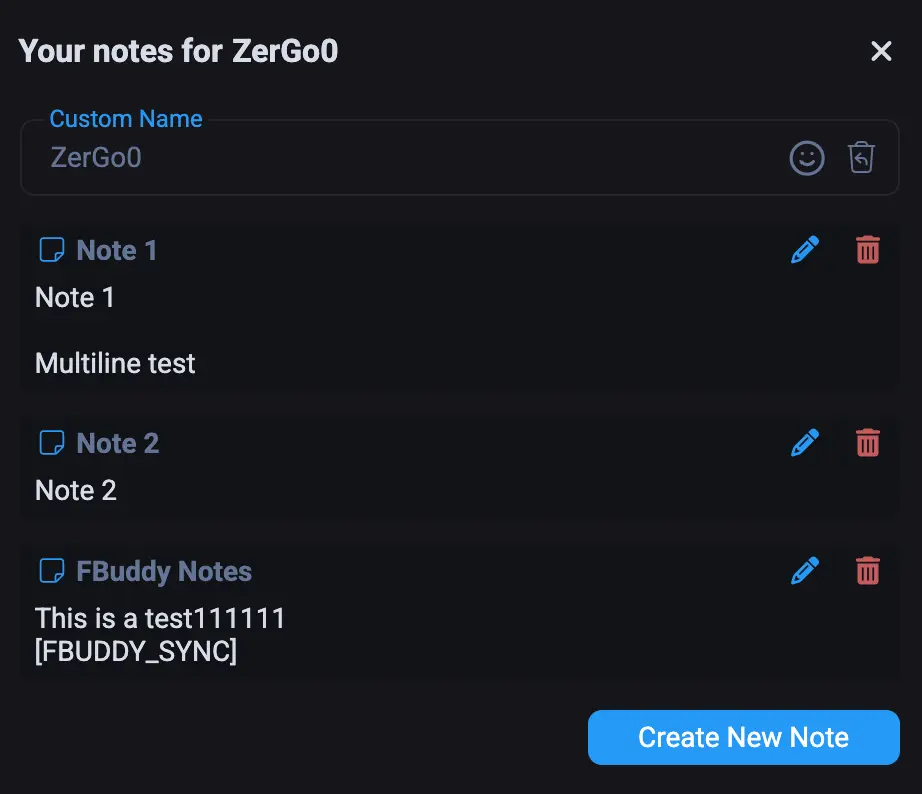Click the note icon beside Note 2
The width and height of the screenshot is (922, 794).
51,443
